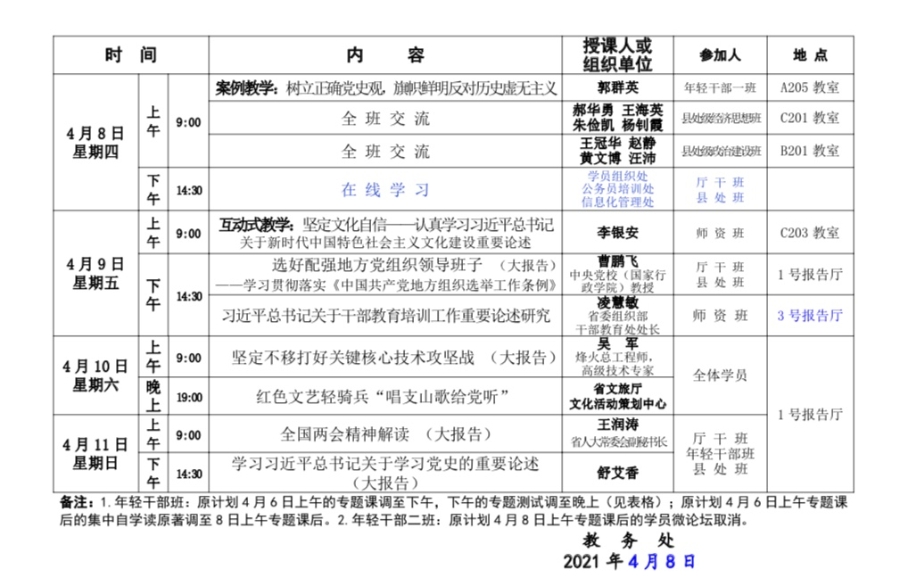Select the 4月9日 星期五 date cell
This screenshot has width=900, height=577.
(93, 272)
